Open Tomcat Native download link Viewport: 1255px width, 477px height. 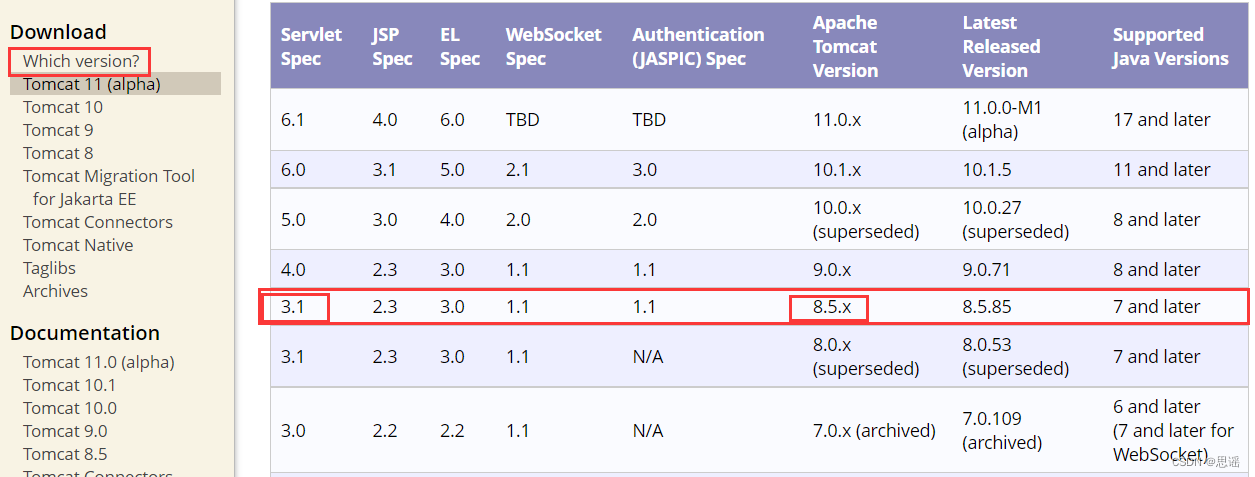pos(78,245)
